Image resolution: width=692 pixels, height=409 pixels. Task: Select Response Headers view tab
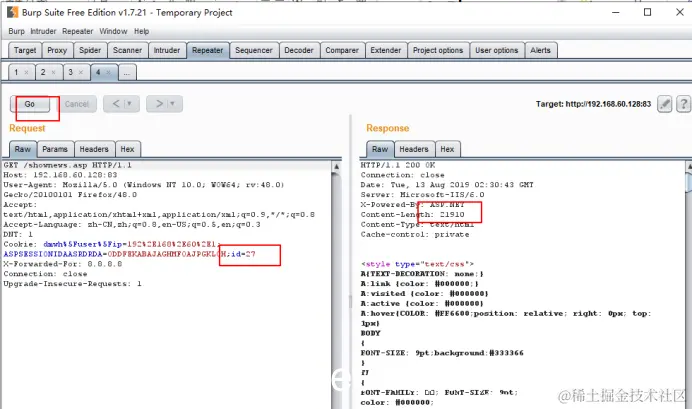414,149
